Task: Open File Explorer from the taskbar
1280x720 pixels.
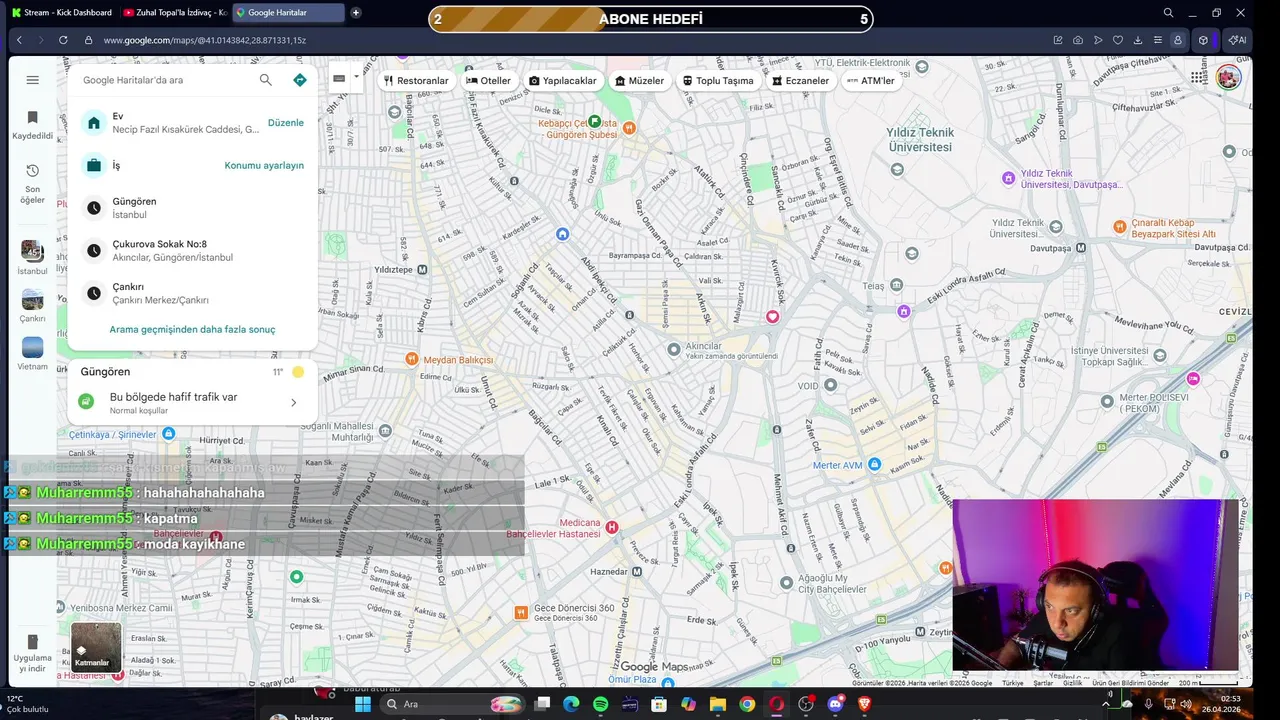Action: point(718,704)
